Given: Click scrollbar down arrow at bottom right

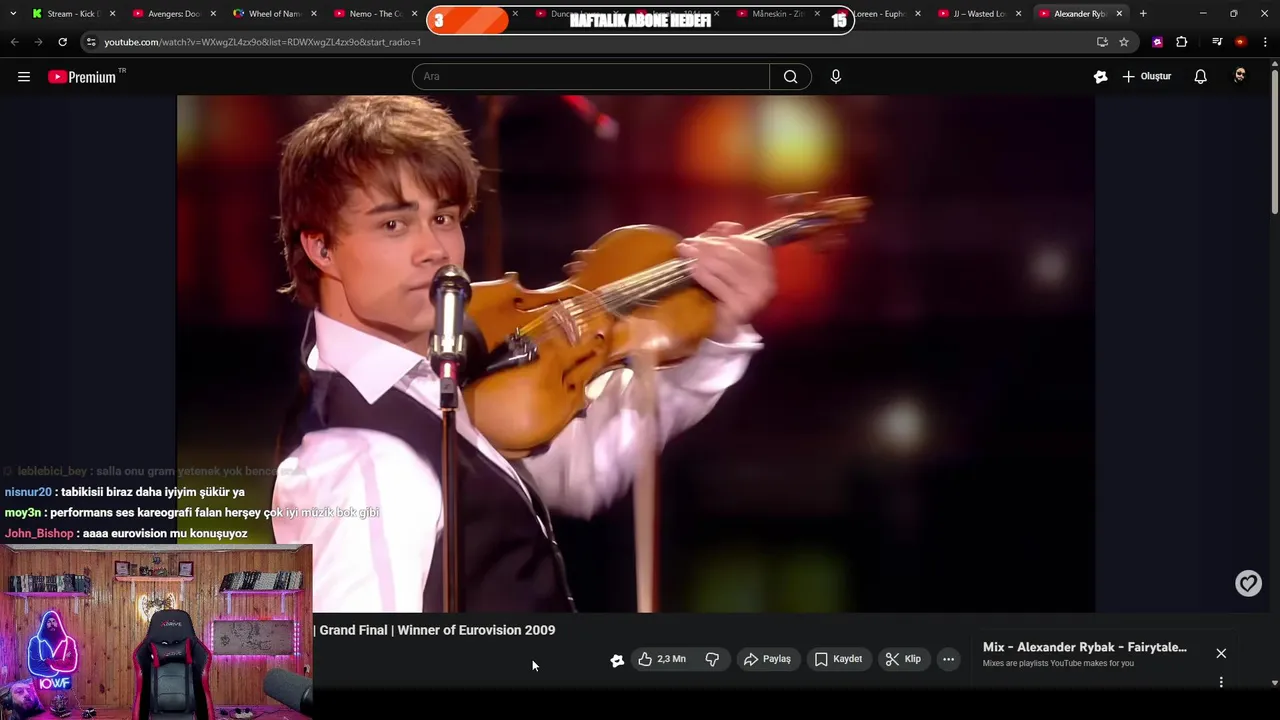Looking at the screenshot, I should [1274, 683].
